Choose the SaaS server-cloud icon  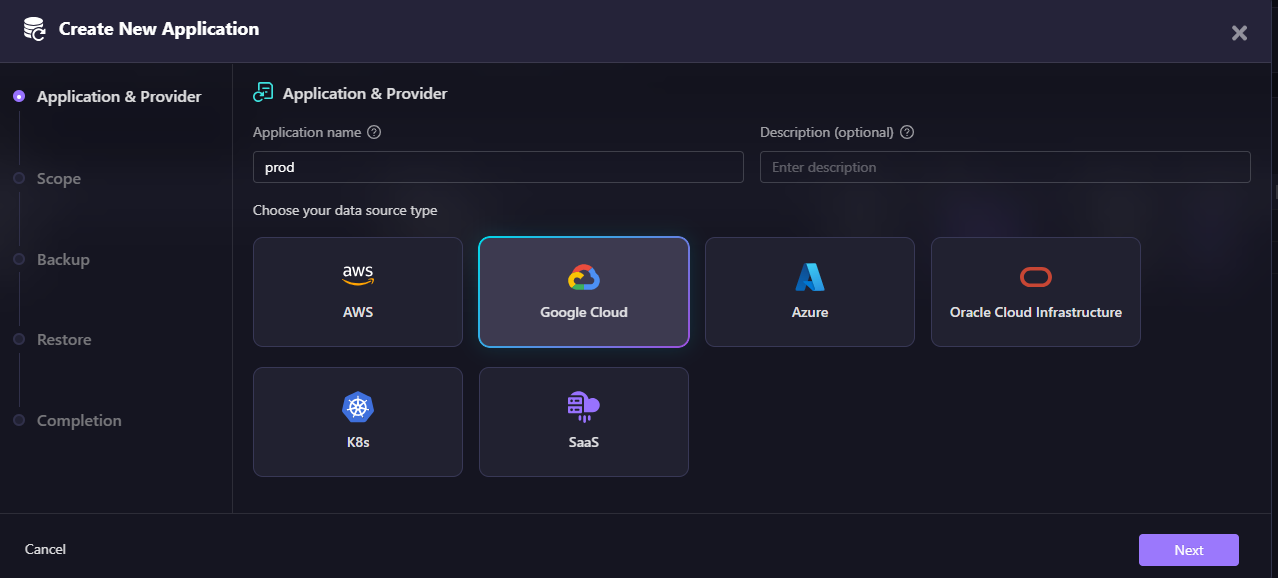click(x=584, y=406)
